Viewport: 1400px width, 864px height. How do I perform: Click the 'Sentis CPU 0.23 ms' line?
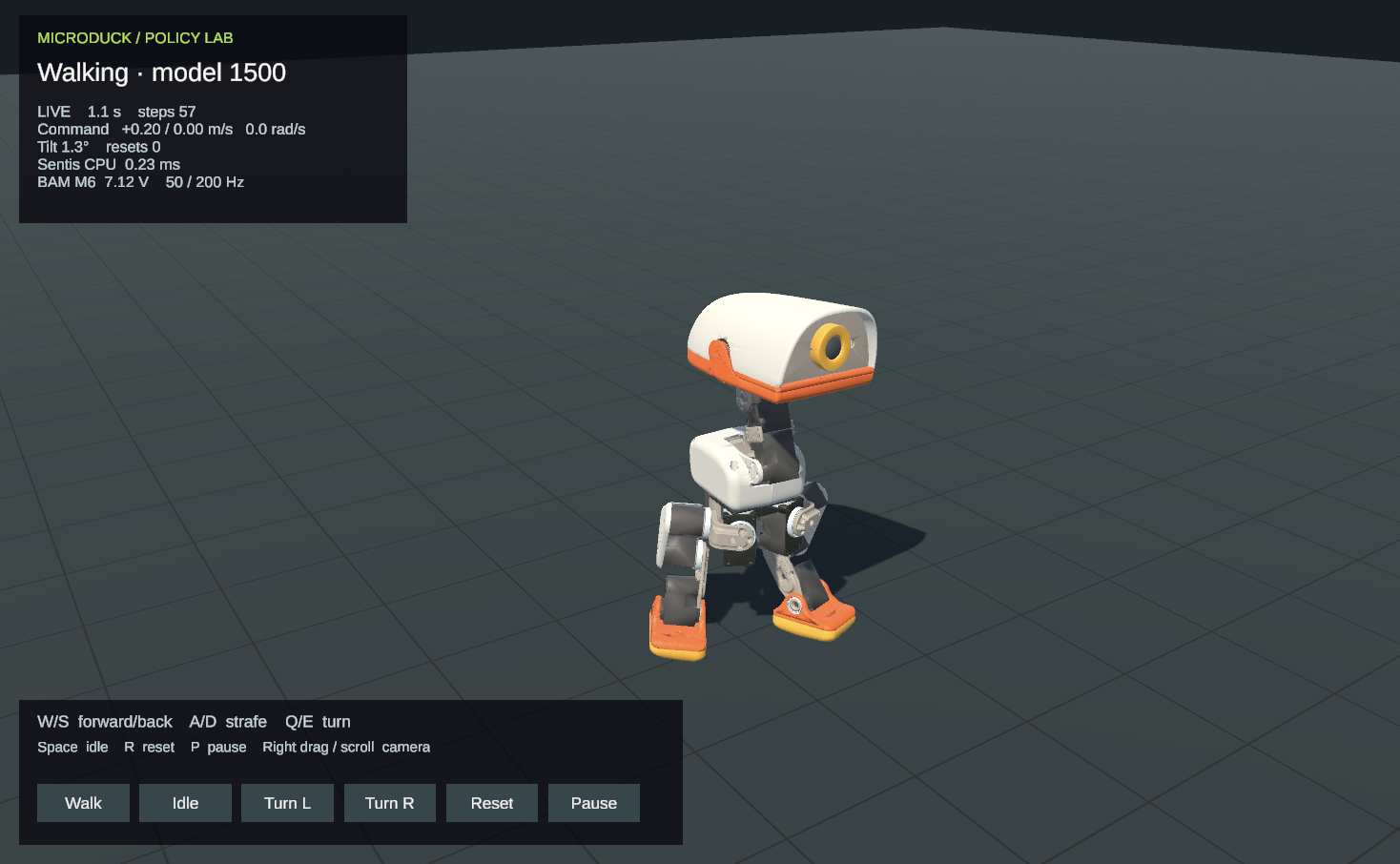coord(109,164)
